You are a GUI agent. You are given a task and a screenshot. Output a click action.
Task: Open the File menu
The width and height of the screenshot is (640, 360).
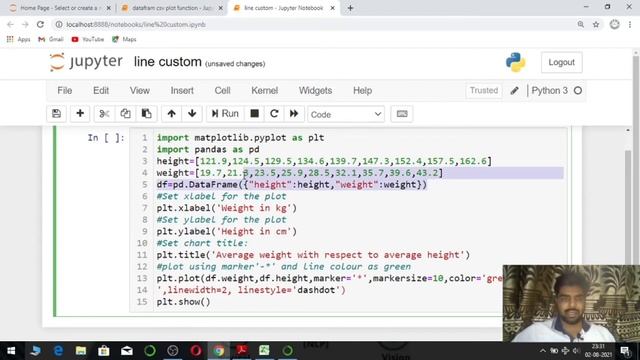tap(64, 91)
